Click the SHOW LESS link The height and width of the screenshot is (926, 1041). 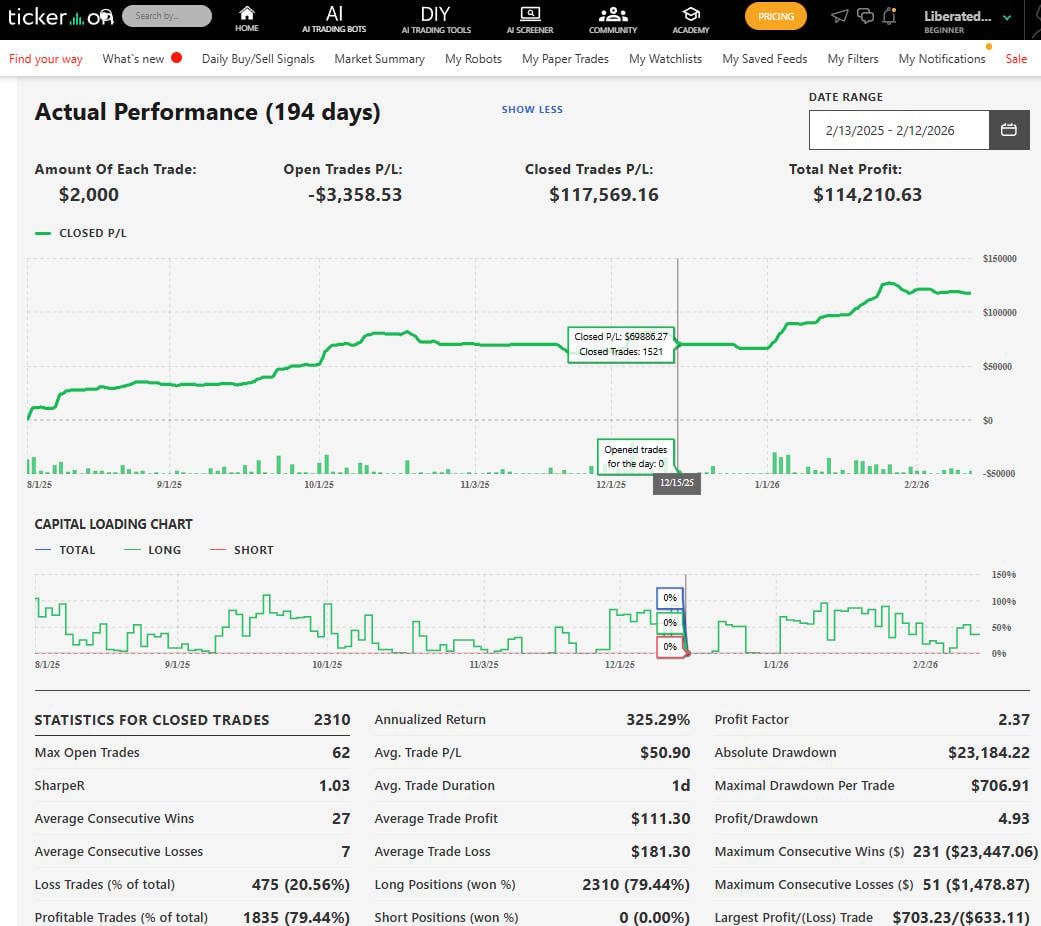coord(532,110)
